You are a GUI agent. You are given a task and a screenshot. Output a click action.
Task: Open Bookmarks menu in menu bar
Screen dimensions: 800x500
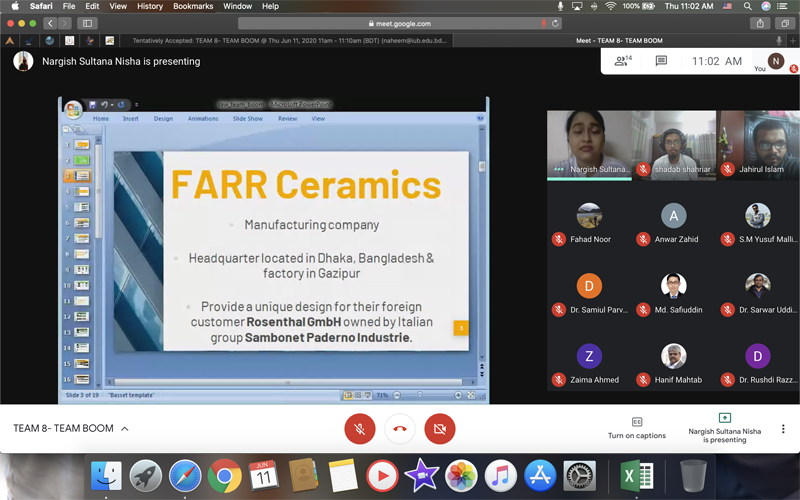click(x=193, y=6)
